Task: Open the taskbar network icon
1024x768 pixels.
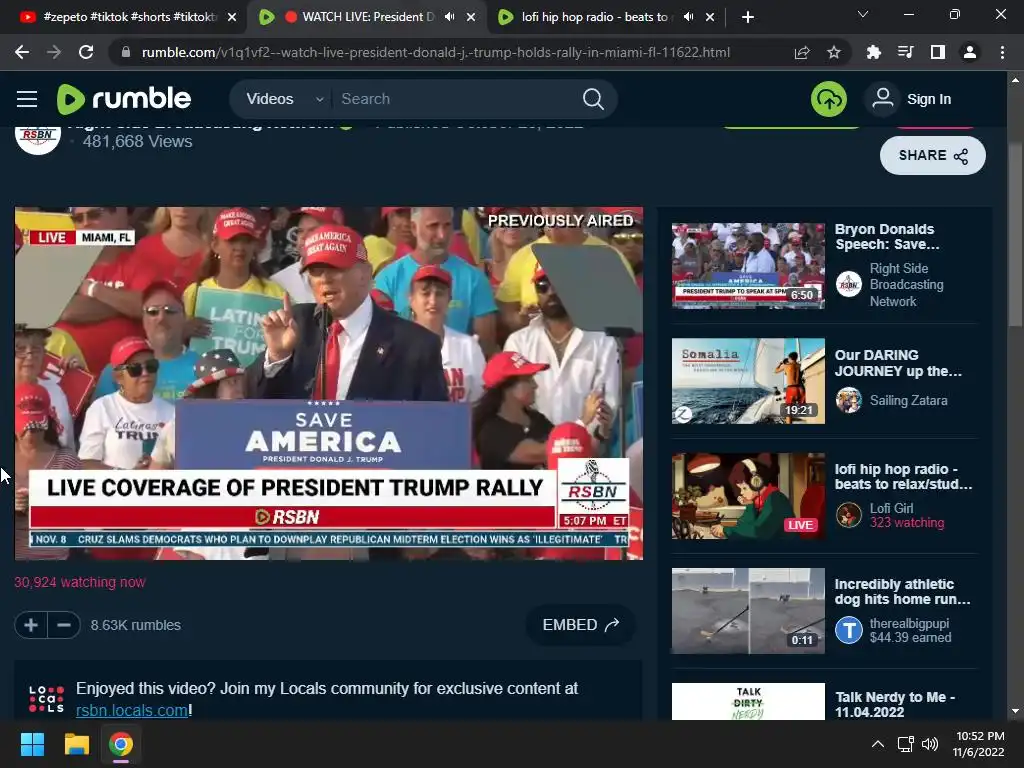Action: tap(905, 744)
